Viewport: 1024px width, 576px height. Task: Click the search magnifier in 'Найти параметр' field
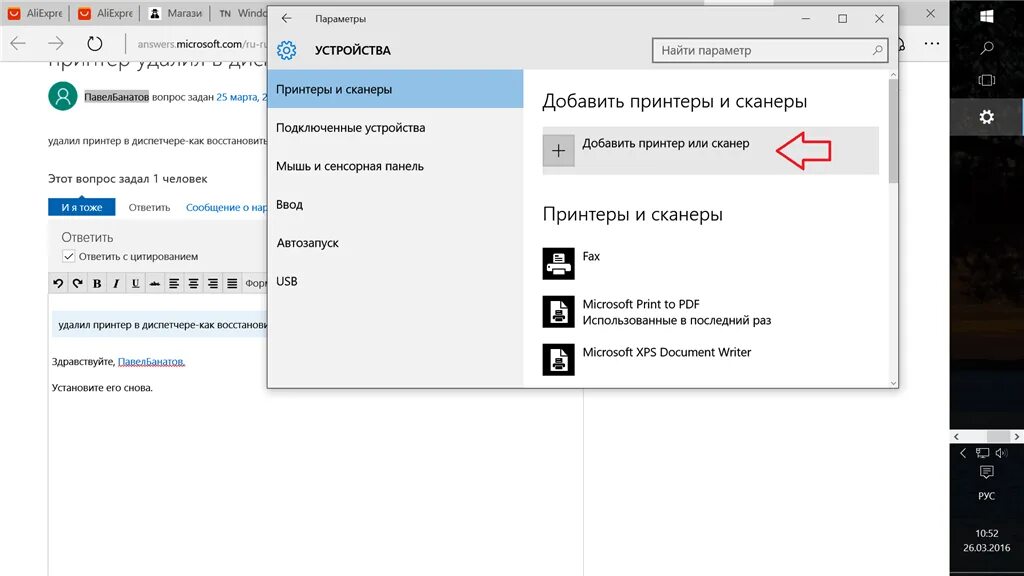877,50
